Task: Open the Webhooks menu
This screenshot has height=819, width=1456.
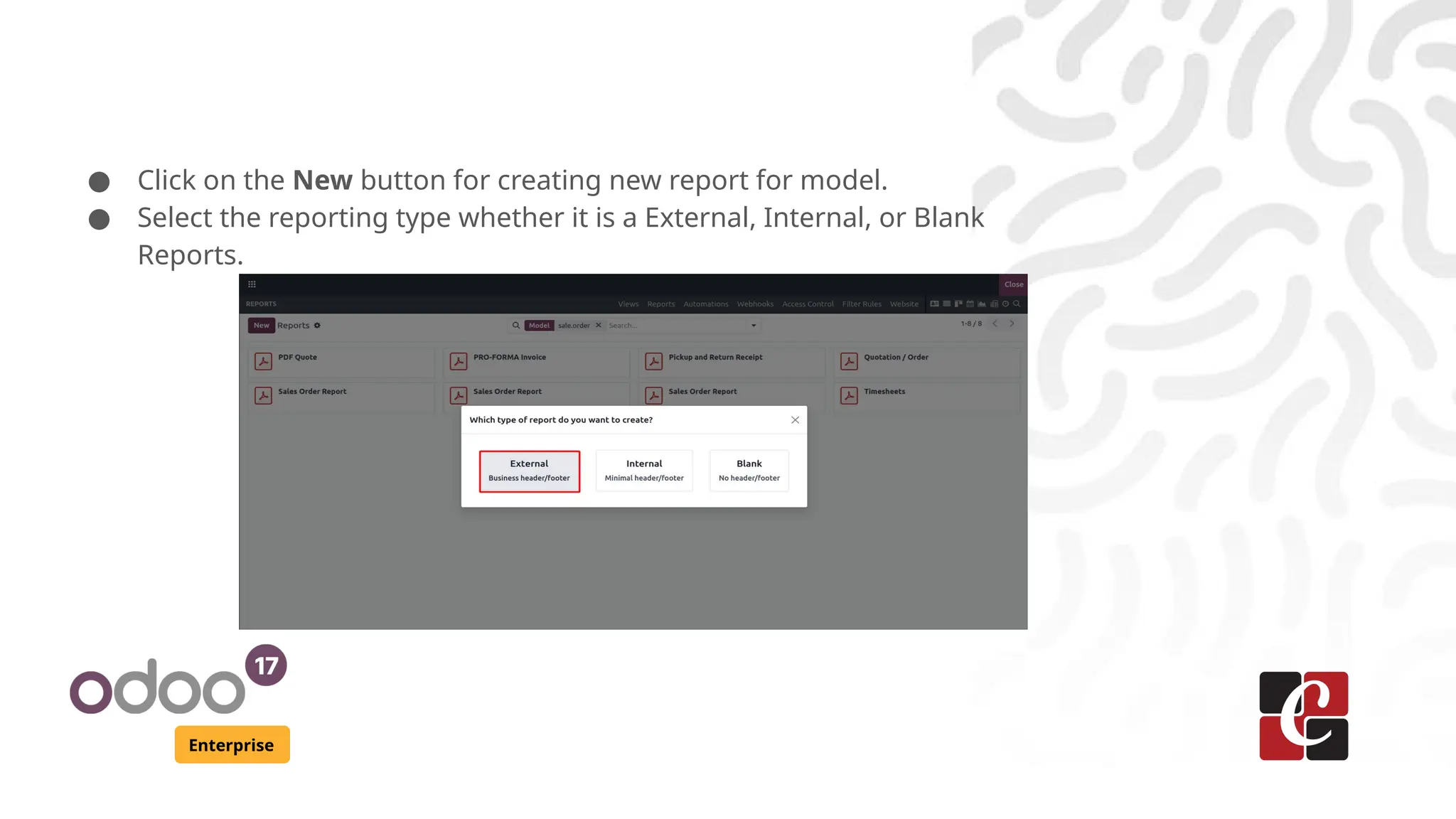Action: pos(755,304)
